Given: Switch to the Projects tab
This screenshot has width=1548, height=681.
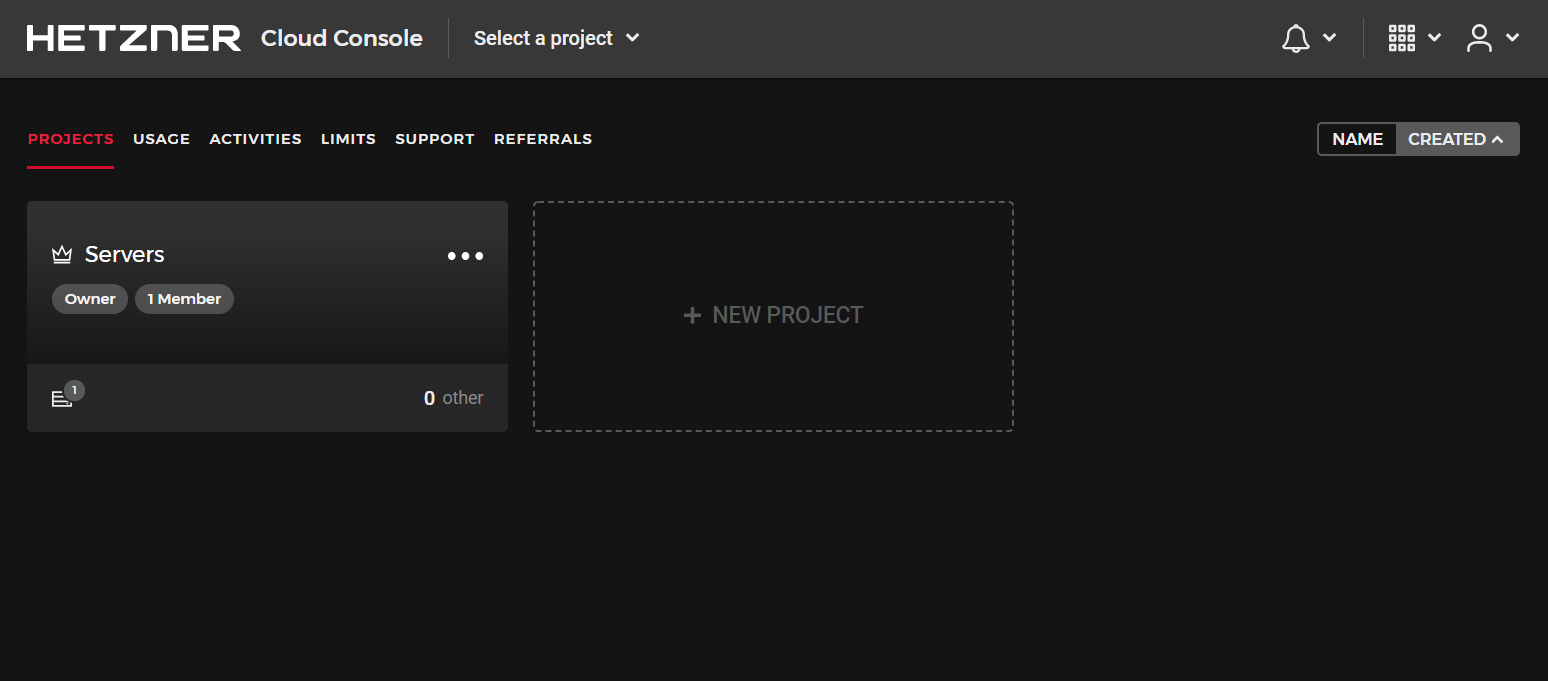Looking at the screenshot, I should point(71,139).
